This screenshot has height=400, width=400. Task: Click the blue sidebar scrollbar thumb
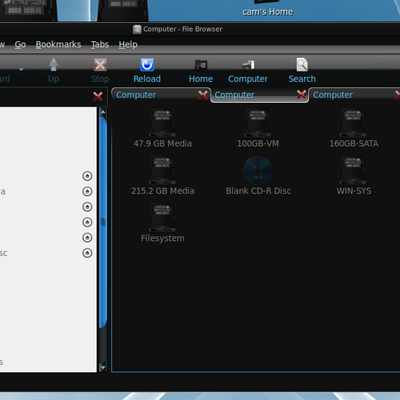(103, 222)
